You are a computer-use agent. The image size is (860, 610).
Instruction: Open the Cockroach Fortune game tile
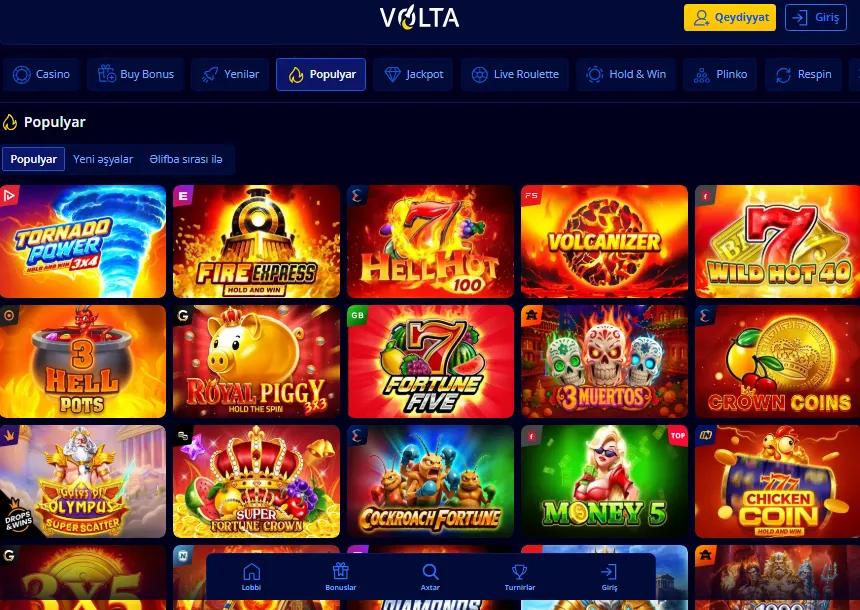click(431, 482)
